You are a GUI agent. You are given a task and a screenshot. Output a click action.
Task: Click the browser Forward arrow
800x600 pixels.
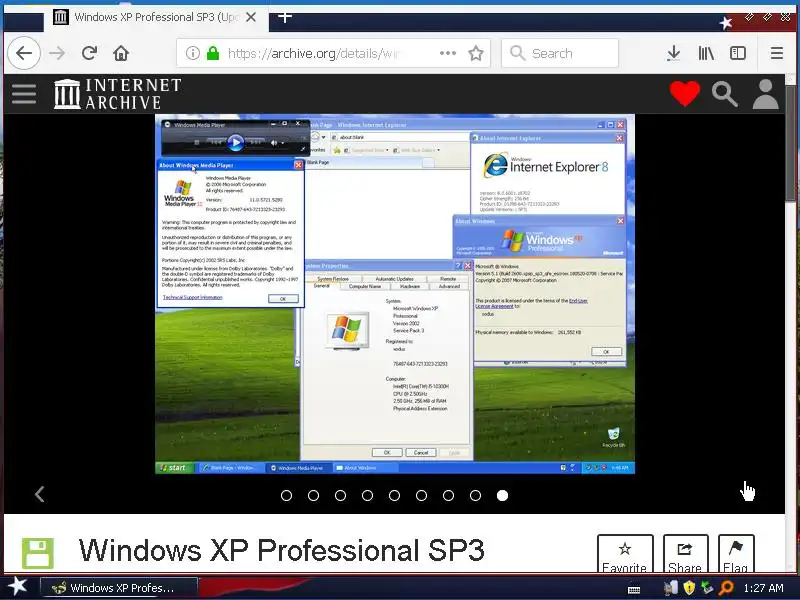(57, 53)
